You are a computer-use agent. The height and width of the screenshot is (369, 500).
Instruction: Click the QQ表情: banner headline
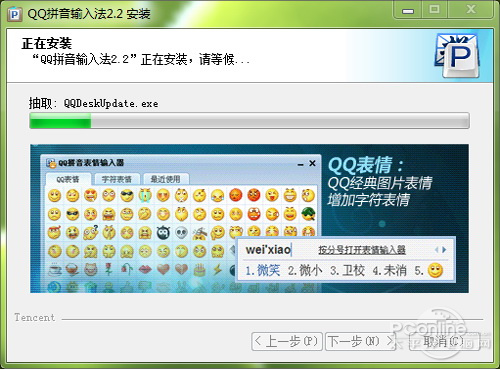(x=366, y=165)
